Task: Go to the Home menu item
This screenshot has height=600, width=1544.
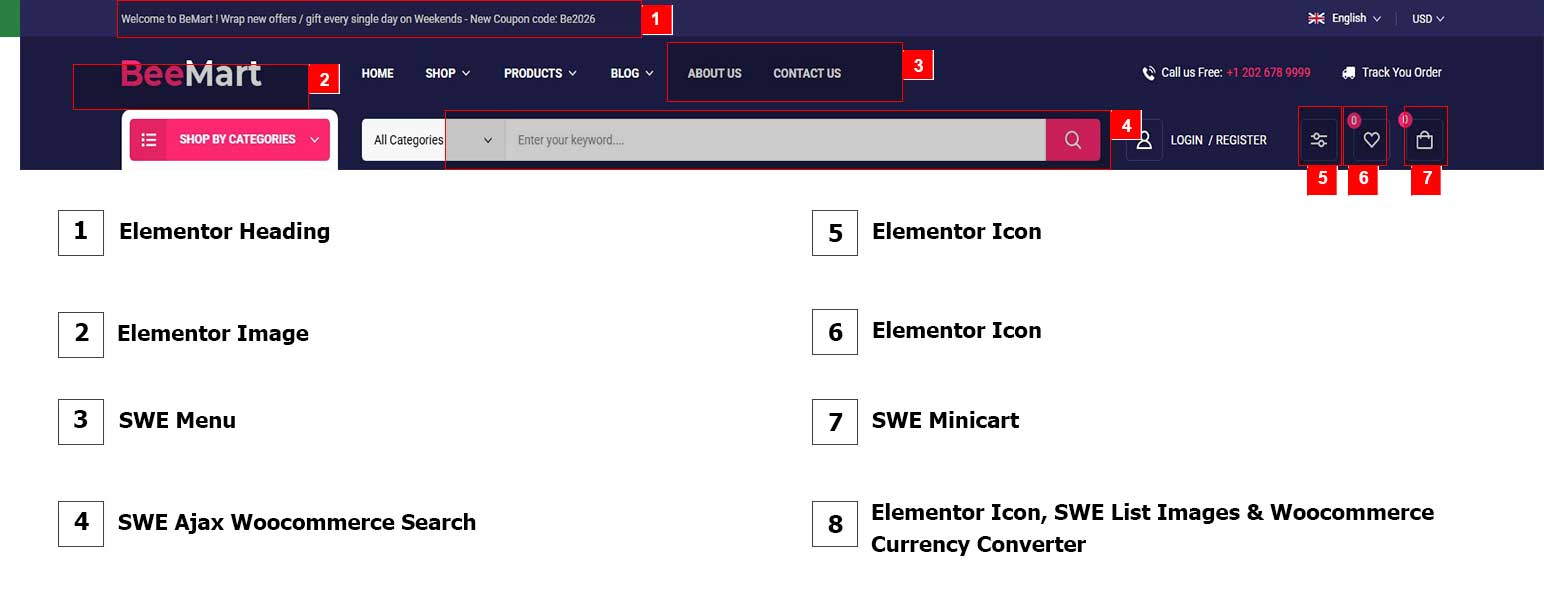Action: 377,73
